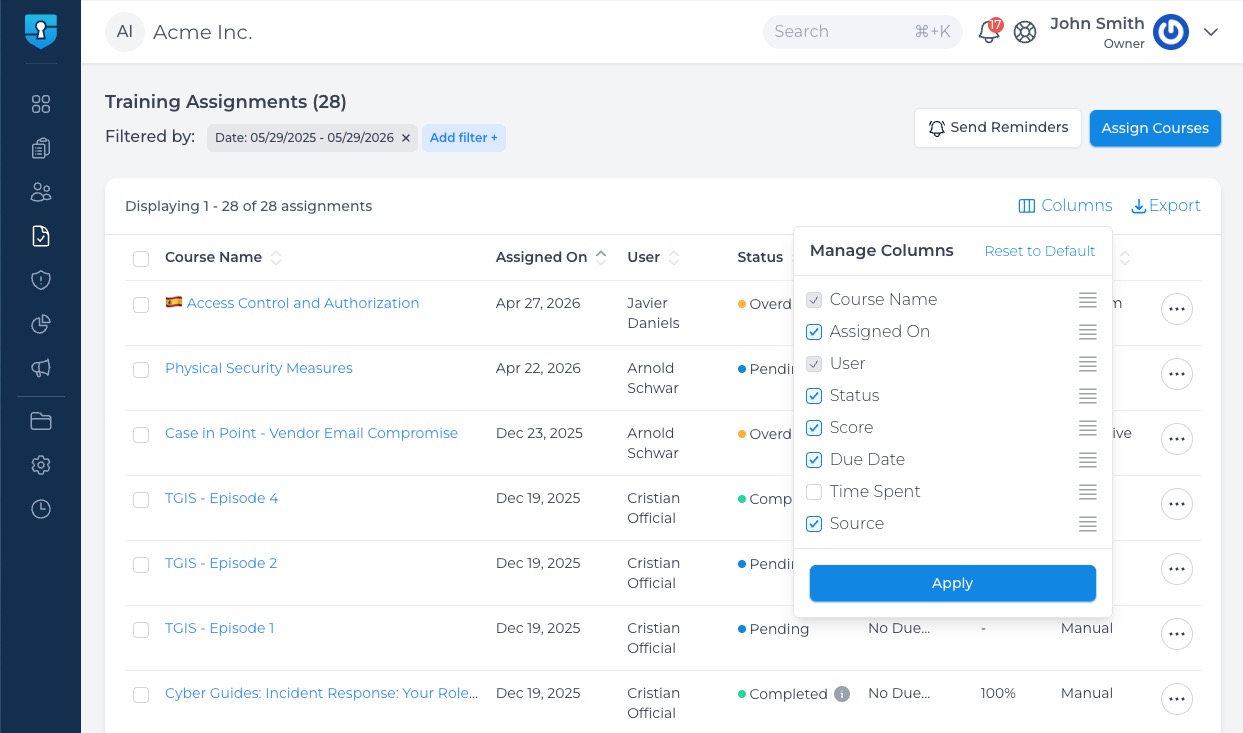
Task: Click the drag handle for Assigned On column
Action: tap(1088, 332)
